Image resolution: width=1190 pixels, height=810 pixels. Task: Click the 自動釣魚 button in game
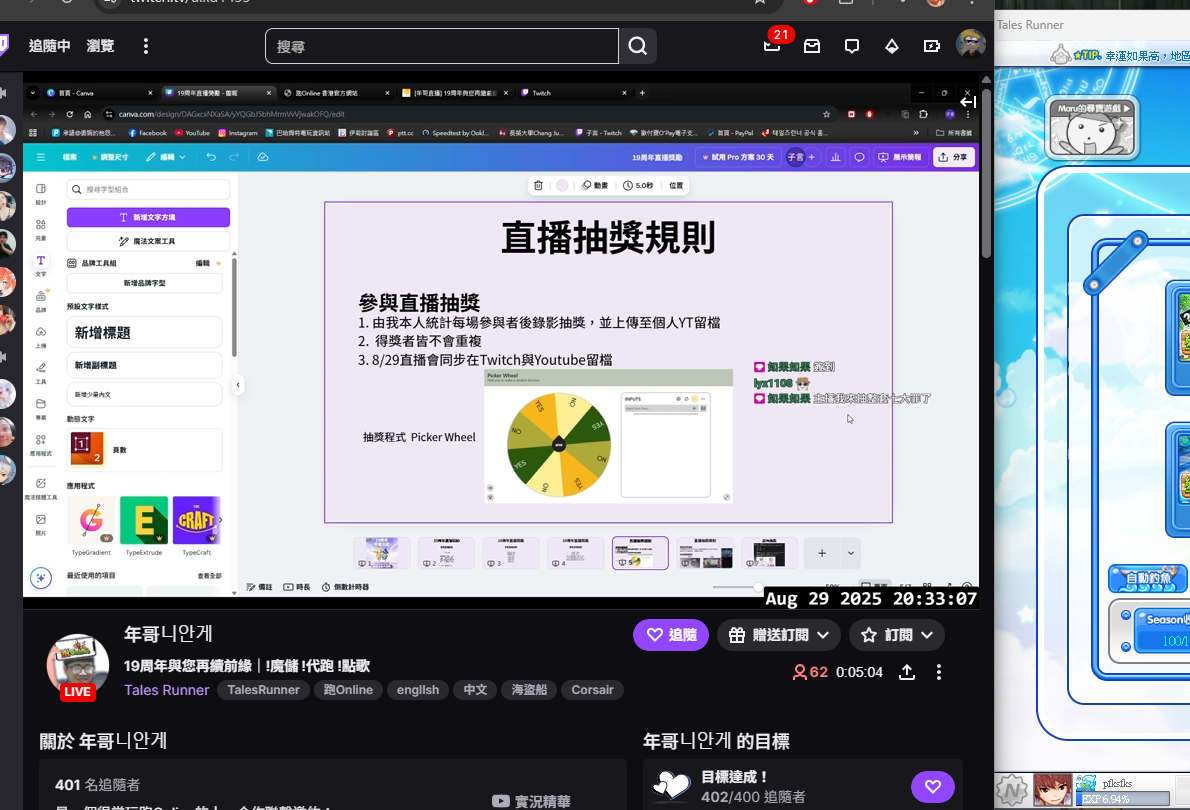1146,578
